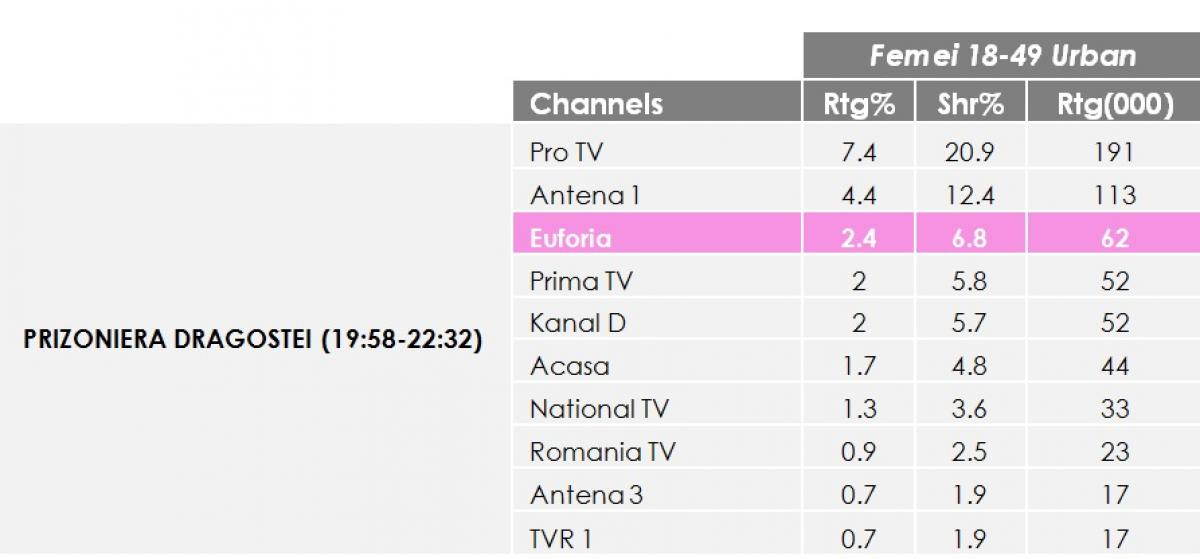
Task: Select the TVR 1 channel cell
Action: pos(561,538)
